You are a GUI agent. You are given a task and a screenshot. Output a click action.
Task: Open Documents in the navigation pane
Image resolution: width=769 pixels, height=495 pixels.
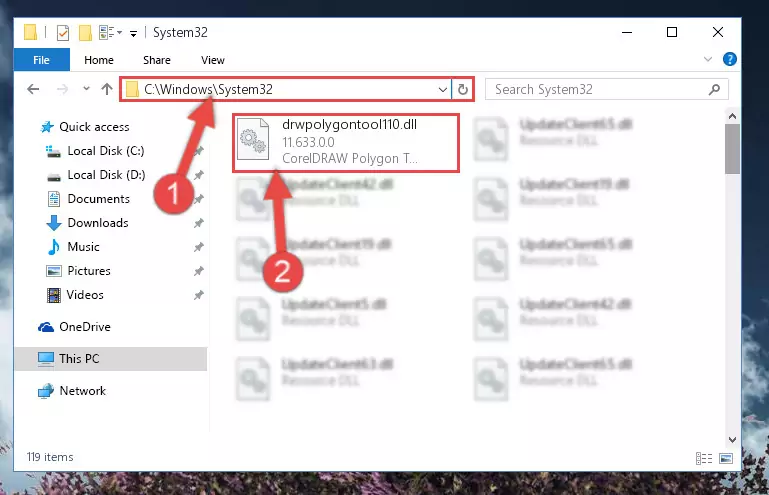[x=99, y=199]
